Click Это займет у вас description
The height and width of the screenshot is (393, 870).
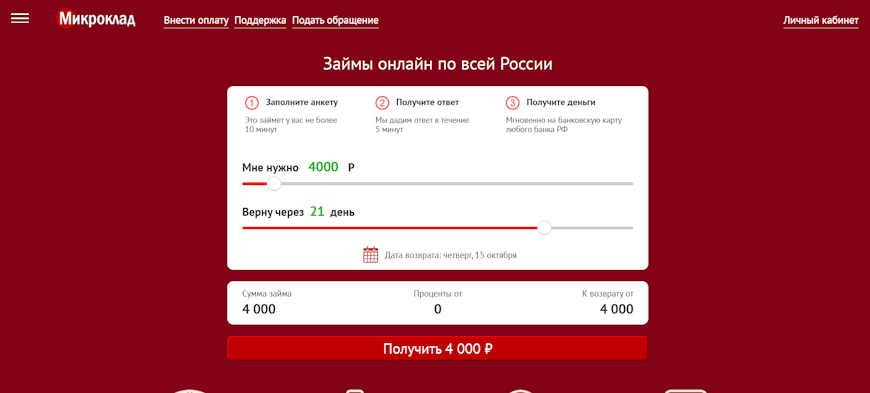click(x=291, y=125)
